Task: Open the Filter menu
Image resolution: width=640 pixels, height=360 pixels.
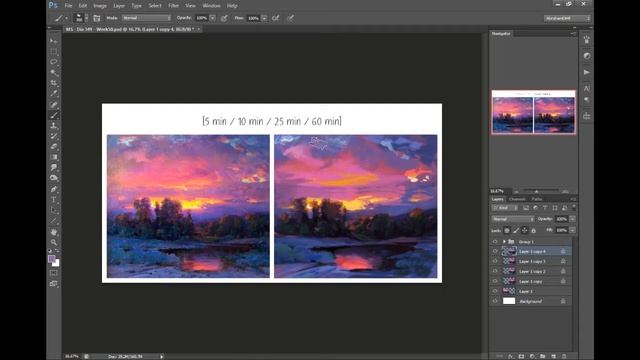Action: point(173,6)
